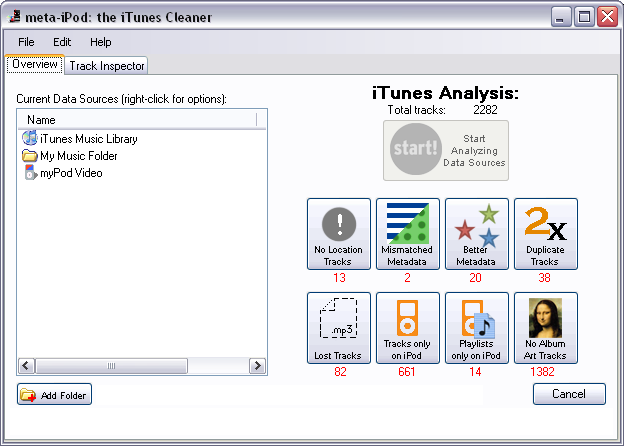Click the count 13 under No Location Tracks

tap(339, 278)
